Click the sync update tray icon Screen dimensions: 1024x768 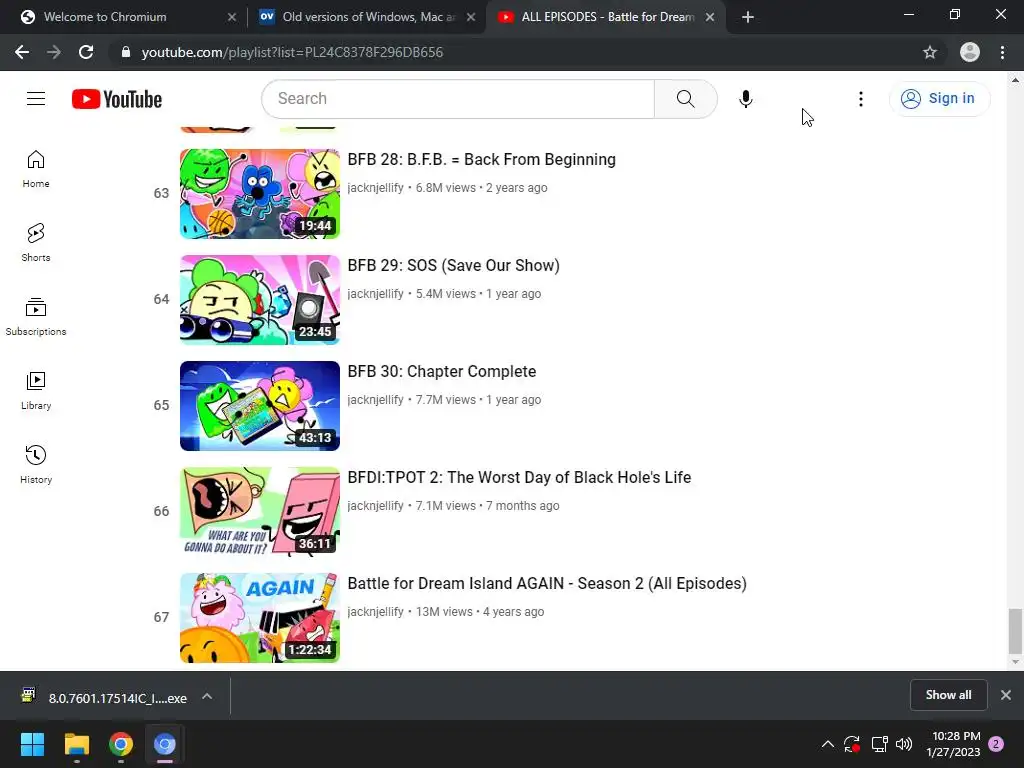(x=852, y=744)
